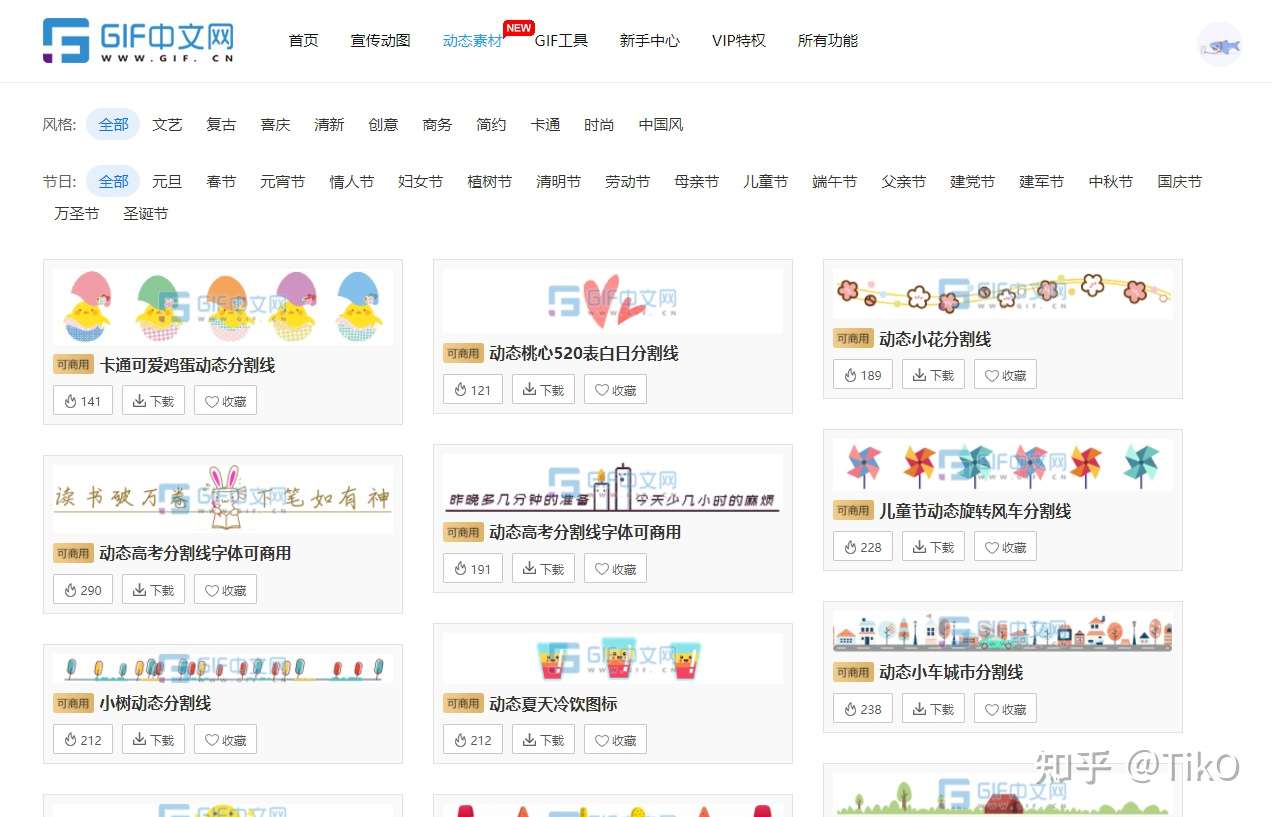Select the 中秋节 festival filter
The image size is (1272, 817).
click(1110, 181)
